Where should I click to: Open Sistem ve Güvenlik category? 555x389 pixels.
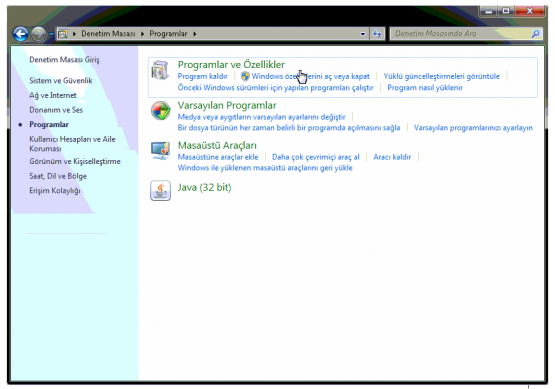pos(61,81)
